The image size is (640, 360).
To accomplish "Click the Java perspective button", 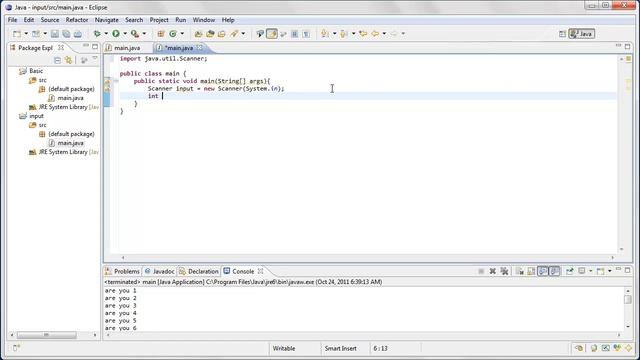I will tap(582, 34).
